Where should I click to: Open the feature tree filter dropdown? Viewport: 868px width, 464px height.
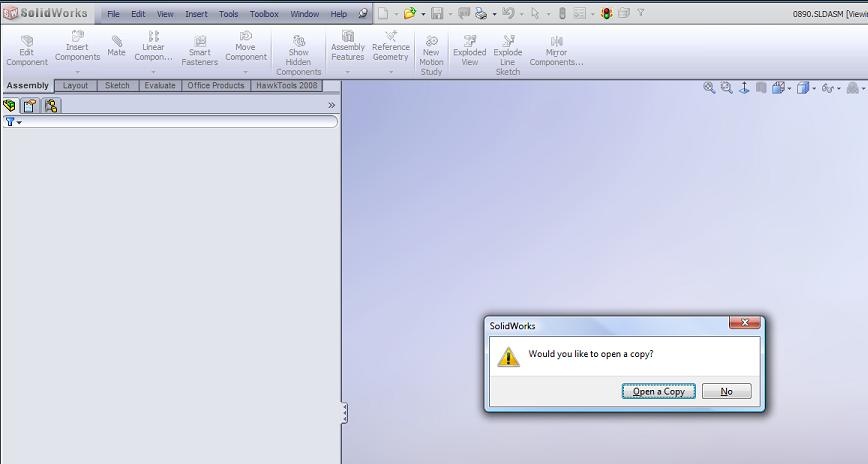click(x=19, y=122)
